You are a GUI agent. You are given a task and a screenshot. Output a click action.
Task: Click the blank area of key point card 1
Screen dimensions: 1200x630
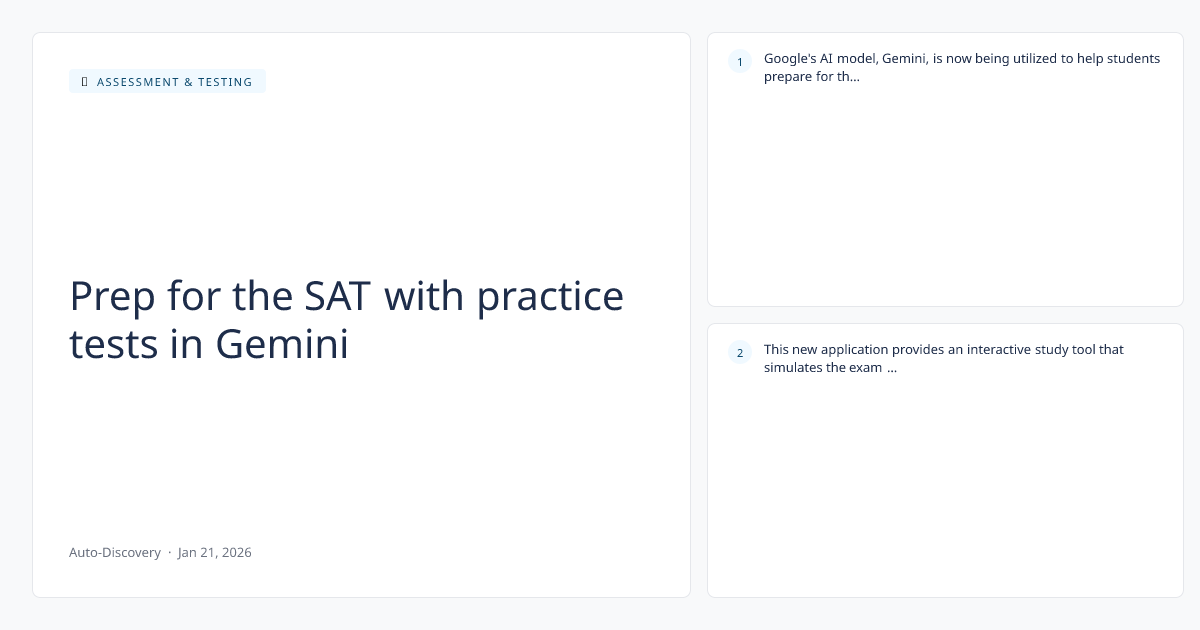(x=945, y=200)
